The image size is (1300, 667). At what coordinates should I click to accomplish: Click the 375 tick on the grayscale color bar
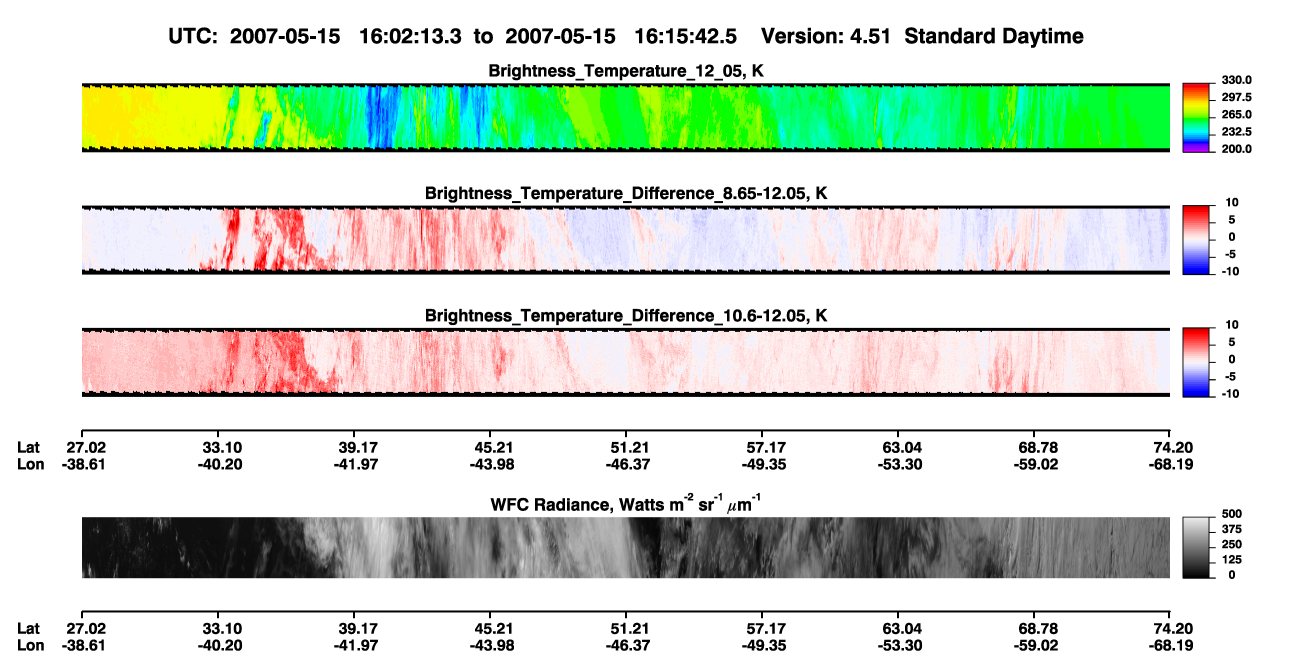click(x=1234, y=529)
